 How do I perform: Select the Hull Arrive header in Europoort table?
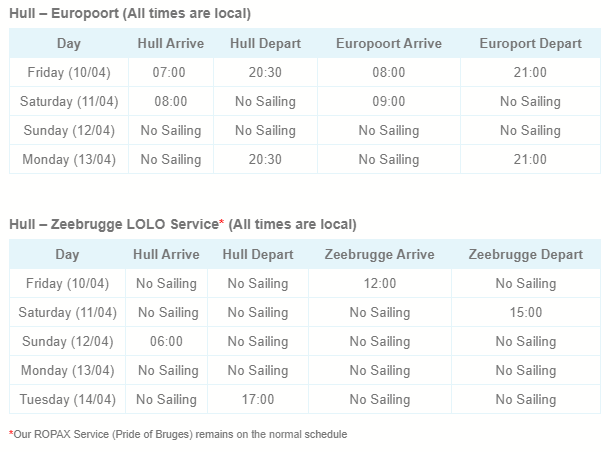pyautogui.click(x=171, y=43)
